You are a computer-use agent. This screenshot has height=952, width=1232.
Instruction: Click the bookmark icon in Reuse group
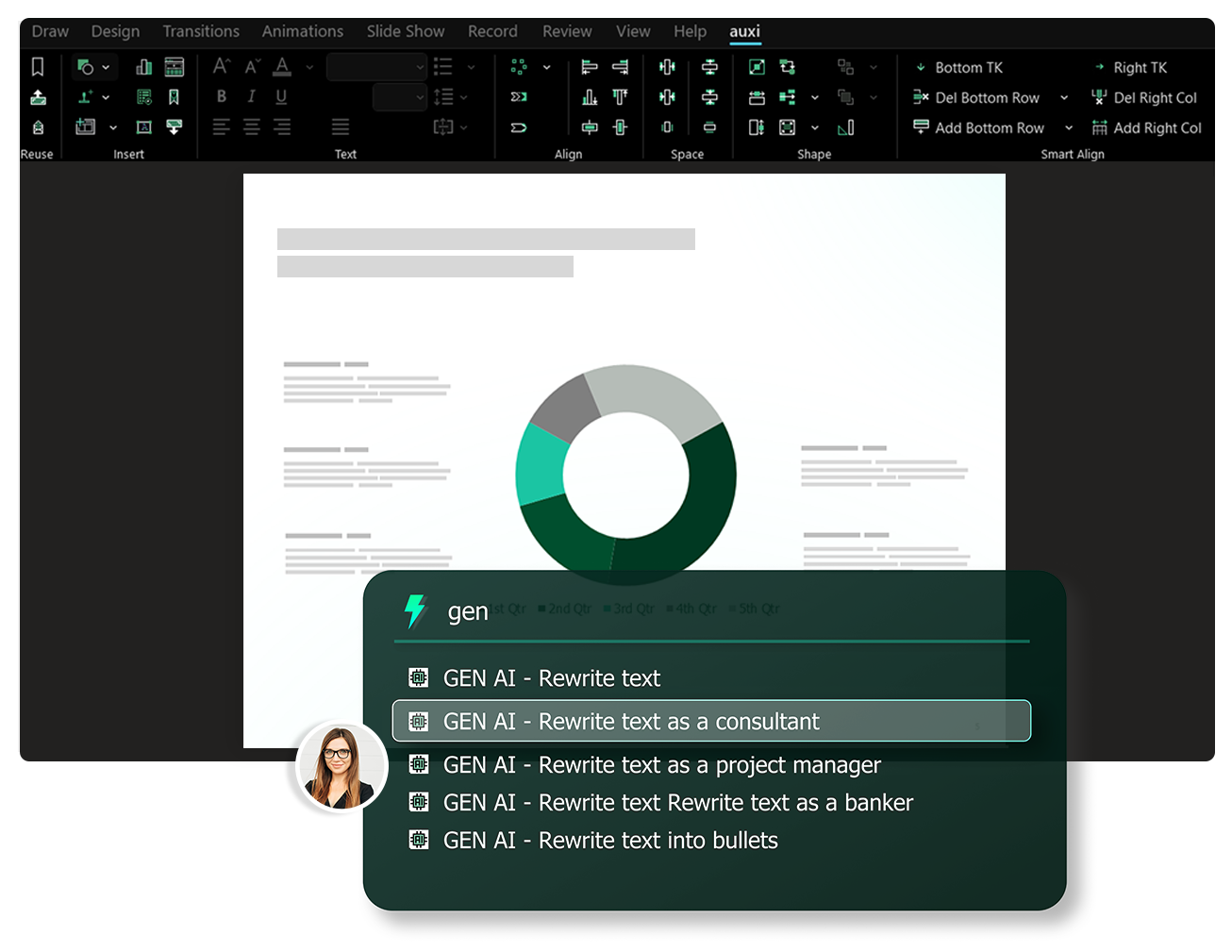tap(38, 67)
